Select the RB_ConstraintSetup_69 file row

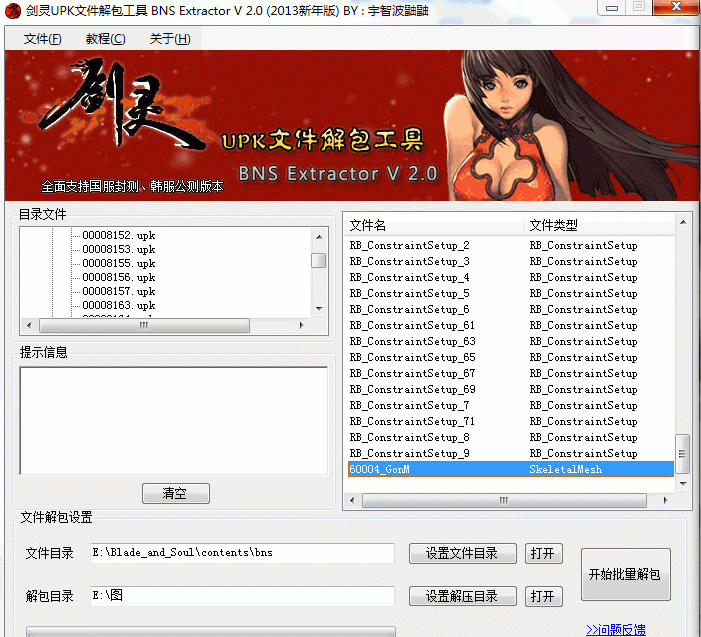511,389
